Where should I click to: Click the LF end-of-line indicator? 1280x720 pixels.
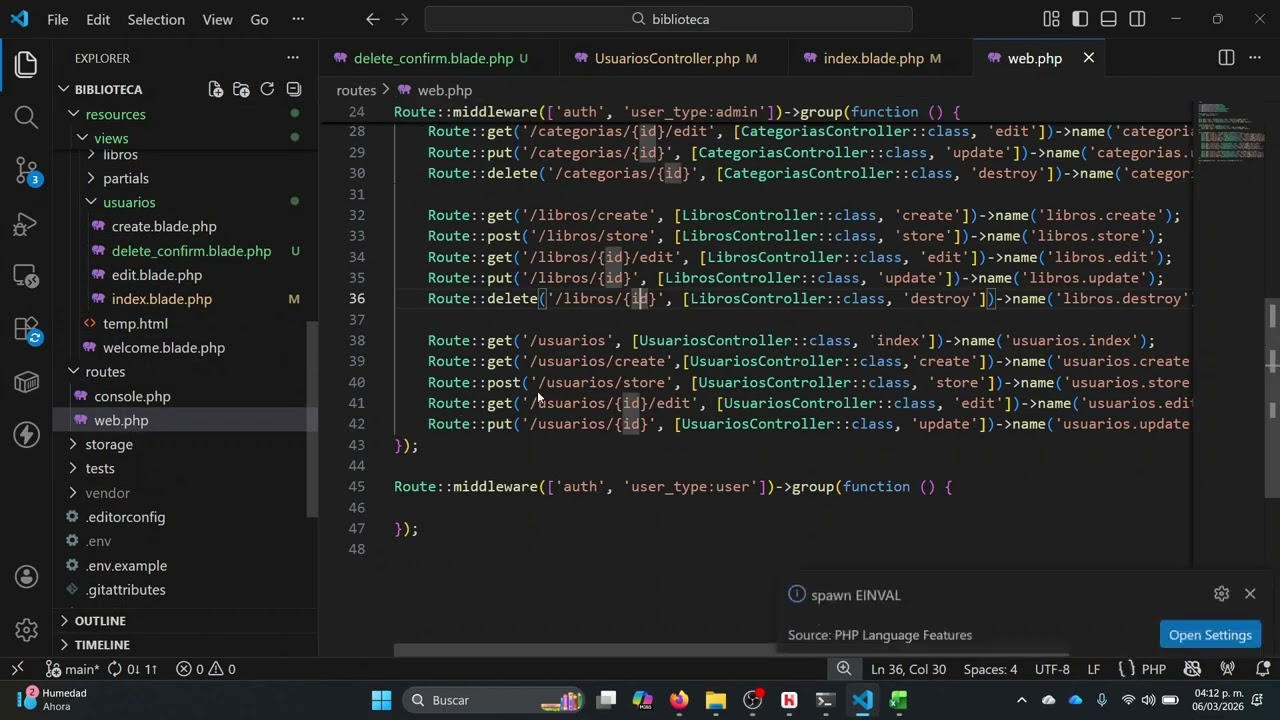click(1094, 669)
